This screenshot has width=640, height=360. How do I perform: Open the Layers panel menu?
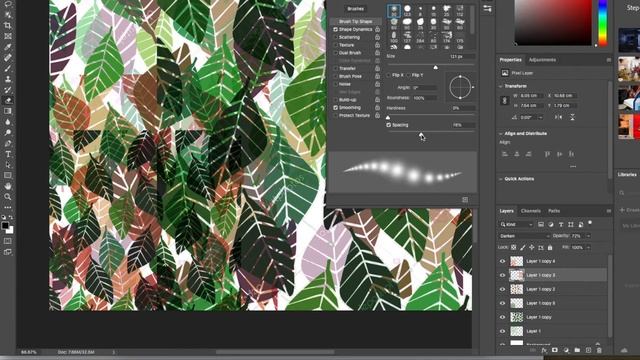(x=609, y=211)
